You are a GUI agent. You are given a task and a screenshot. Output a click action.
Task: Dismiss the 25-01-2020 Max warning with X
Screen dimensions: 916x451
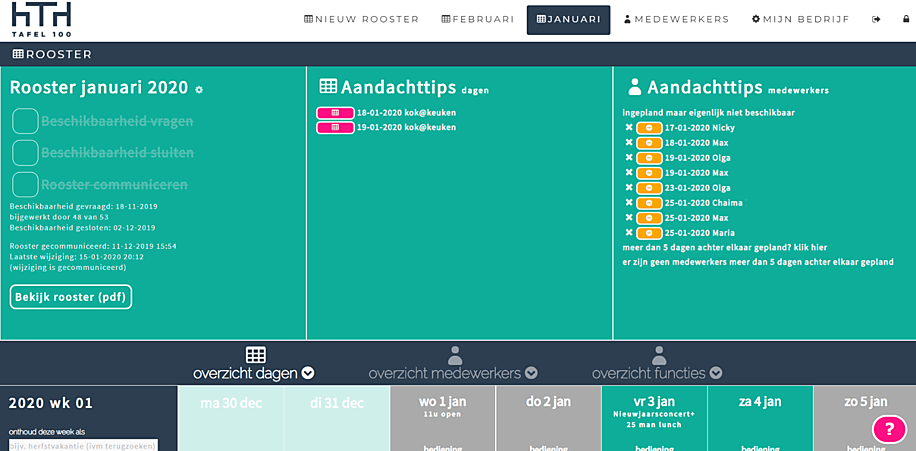coord(629,218)
